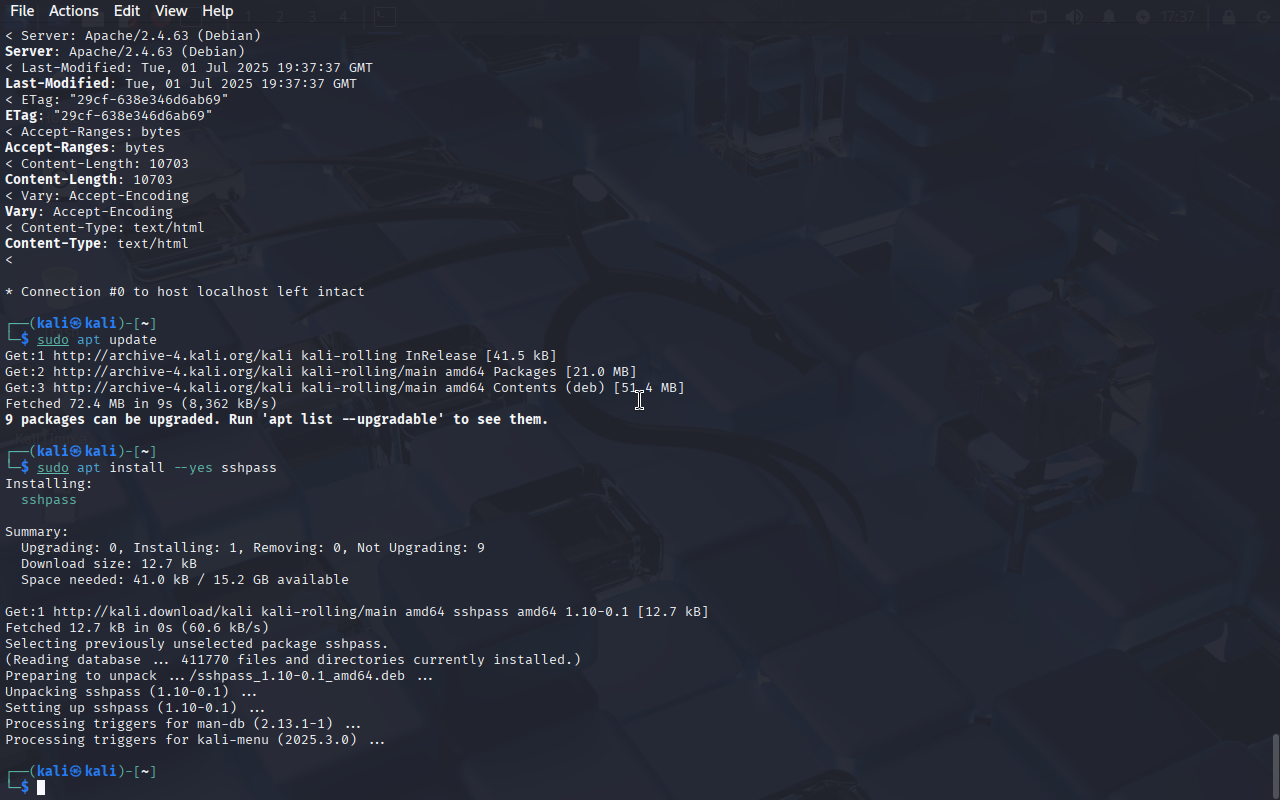This screenshot has height=800, width=1280.
Task: Switch to workspace 2
Action: coord(280,17)
